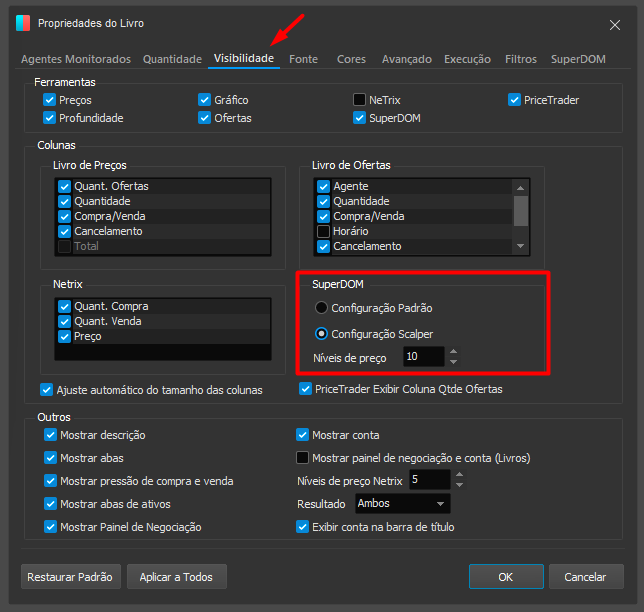Click the Aplicar a Todos button
The height and width of the screenshot is (612, 644).
pos(177,577)
